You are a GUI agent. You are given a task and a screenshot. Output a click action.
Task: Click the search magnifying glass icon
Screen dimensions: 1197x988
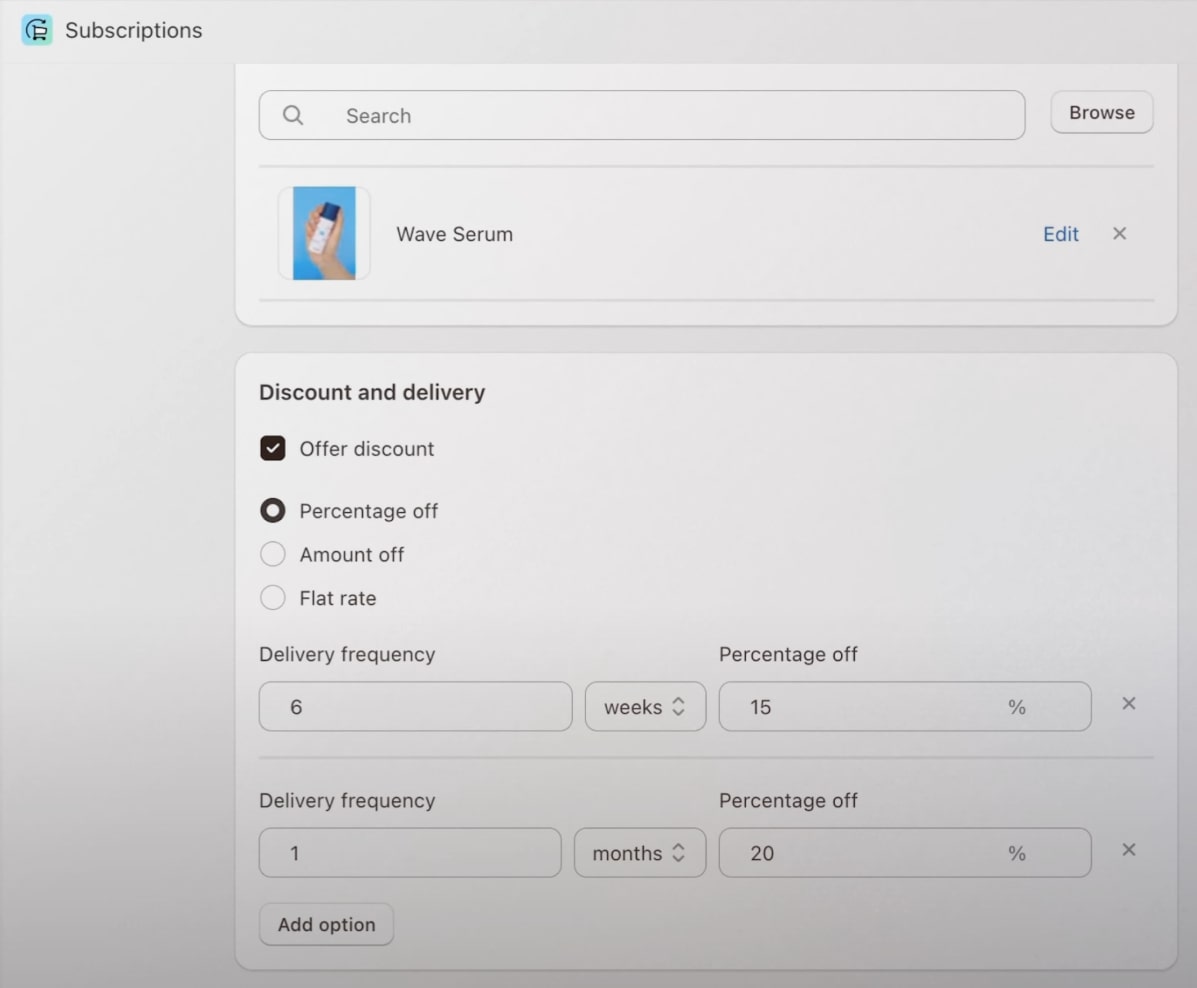click(292, 115)
